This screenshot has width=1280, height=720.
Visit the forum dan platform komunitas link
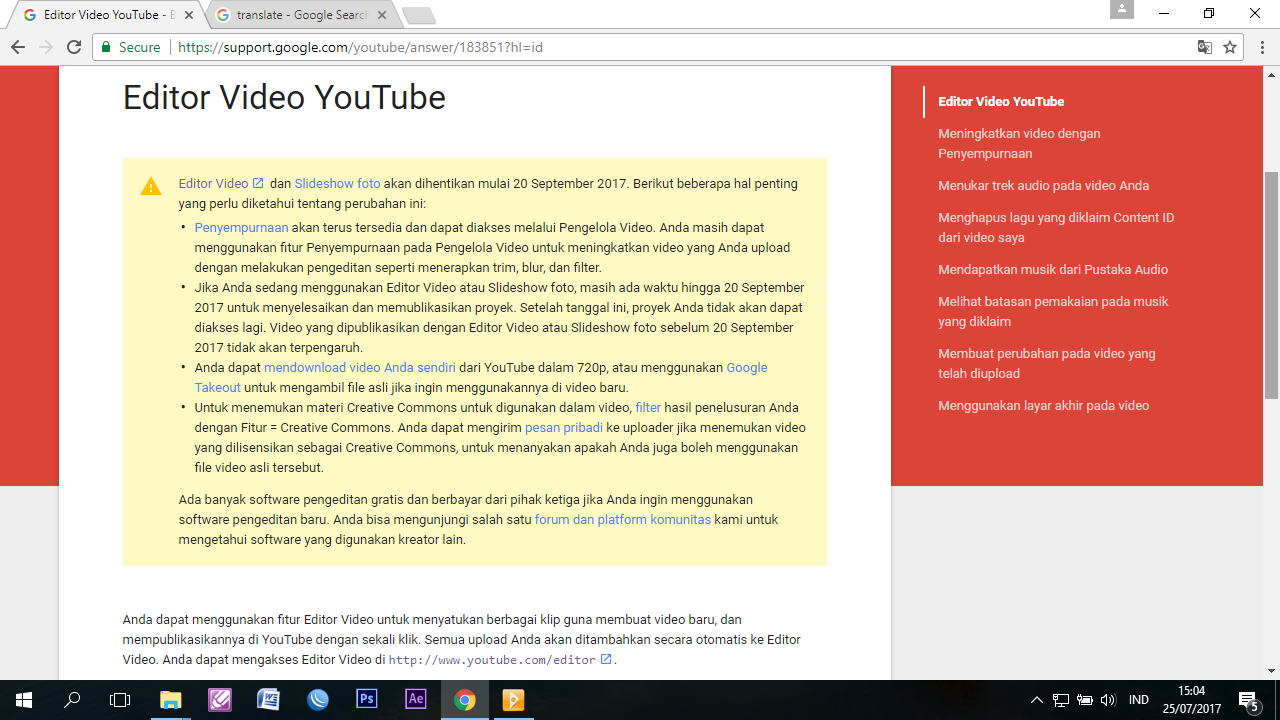[x=623, y=520]
